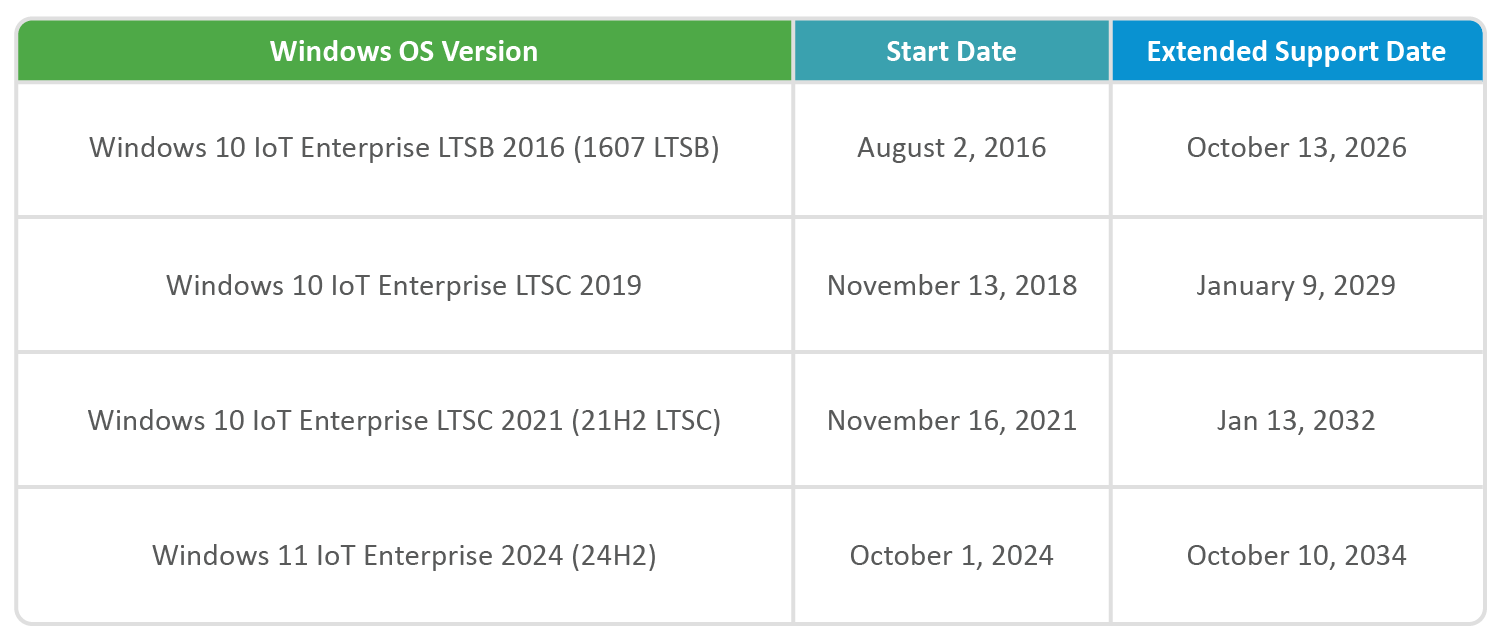Select the Windows 10 IoT Enterprise LTSC 2021 cell
This screenshot has height=642, width=1500.
coord(404,420)
